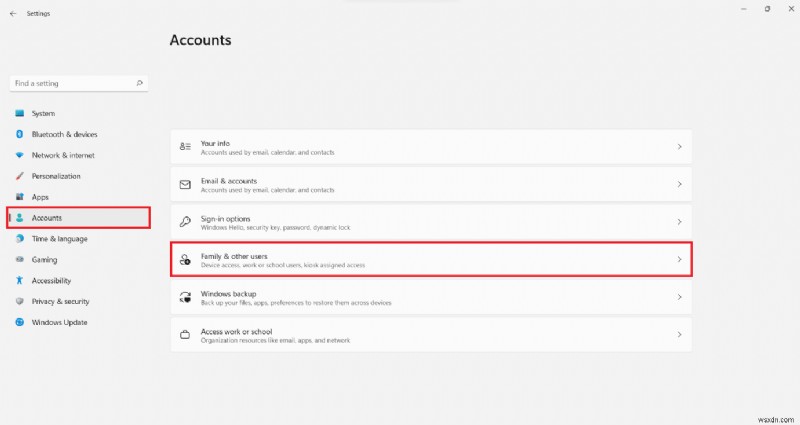
Task: Go to Time & language settings
Action: tap(59, 239)
